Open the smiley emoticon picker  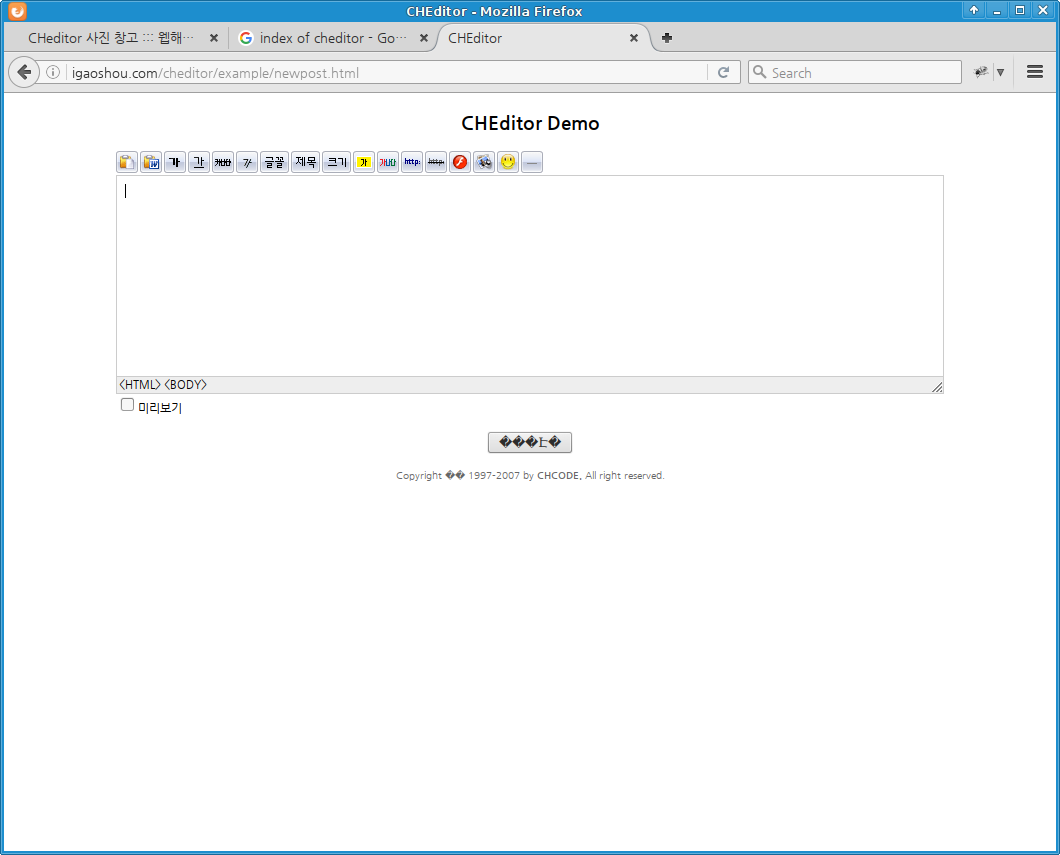508,162
